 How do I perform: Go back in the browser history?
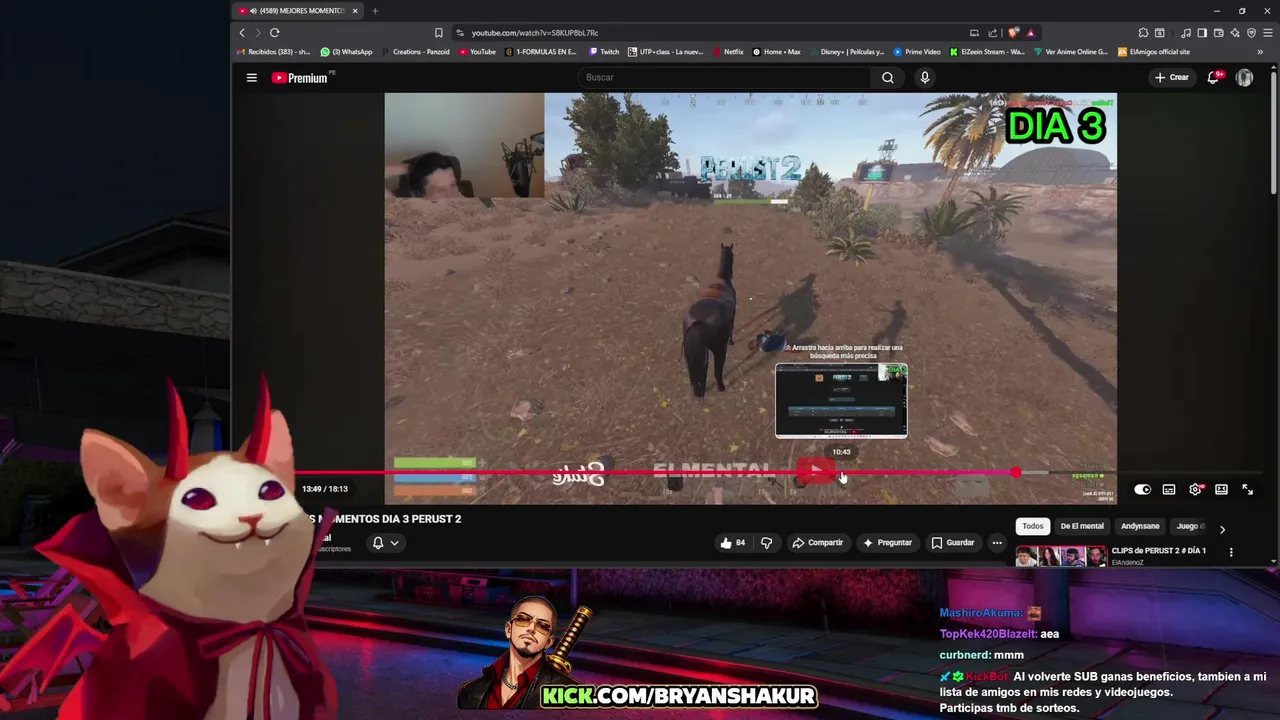[x=242, y=33]
